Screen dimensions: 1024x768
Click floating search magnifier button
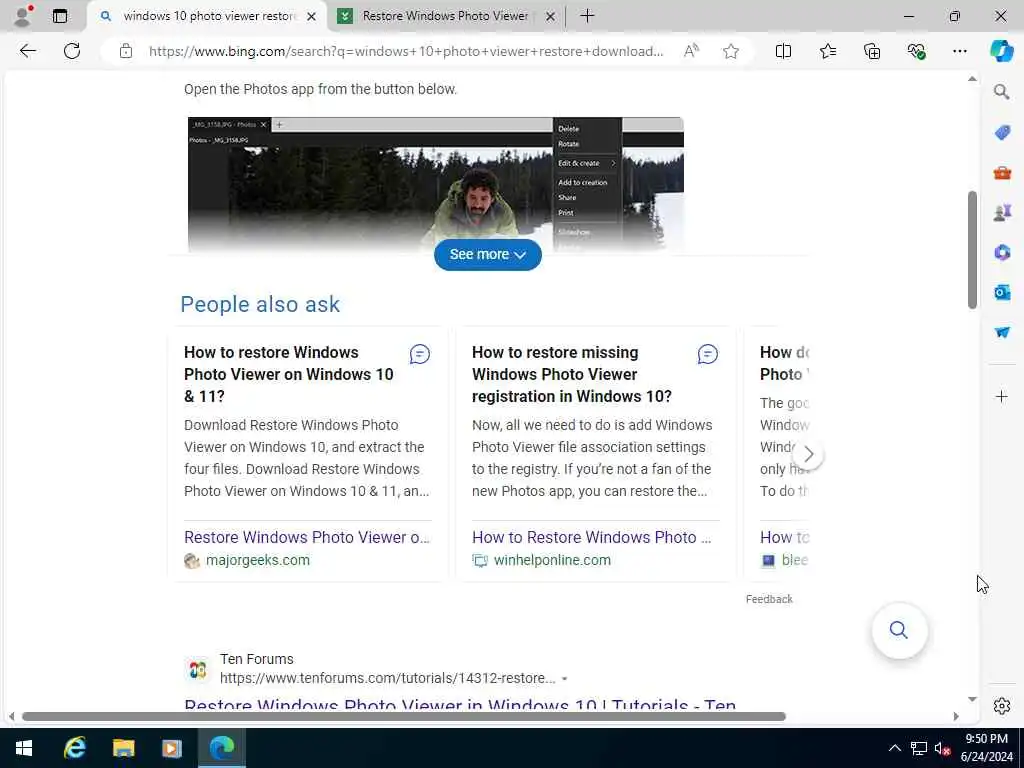coord(899,630)
